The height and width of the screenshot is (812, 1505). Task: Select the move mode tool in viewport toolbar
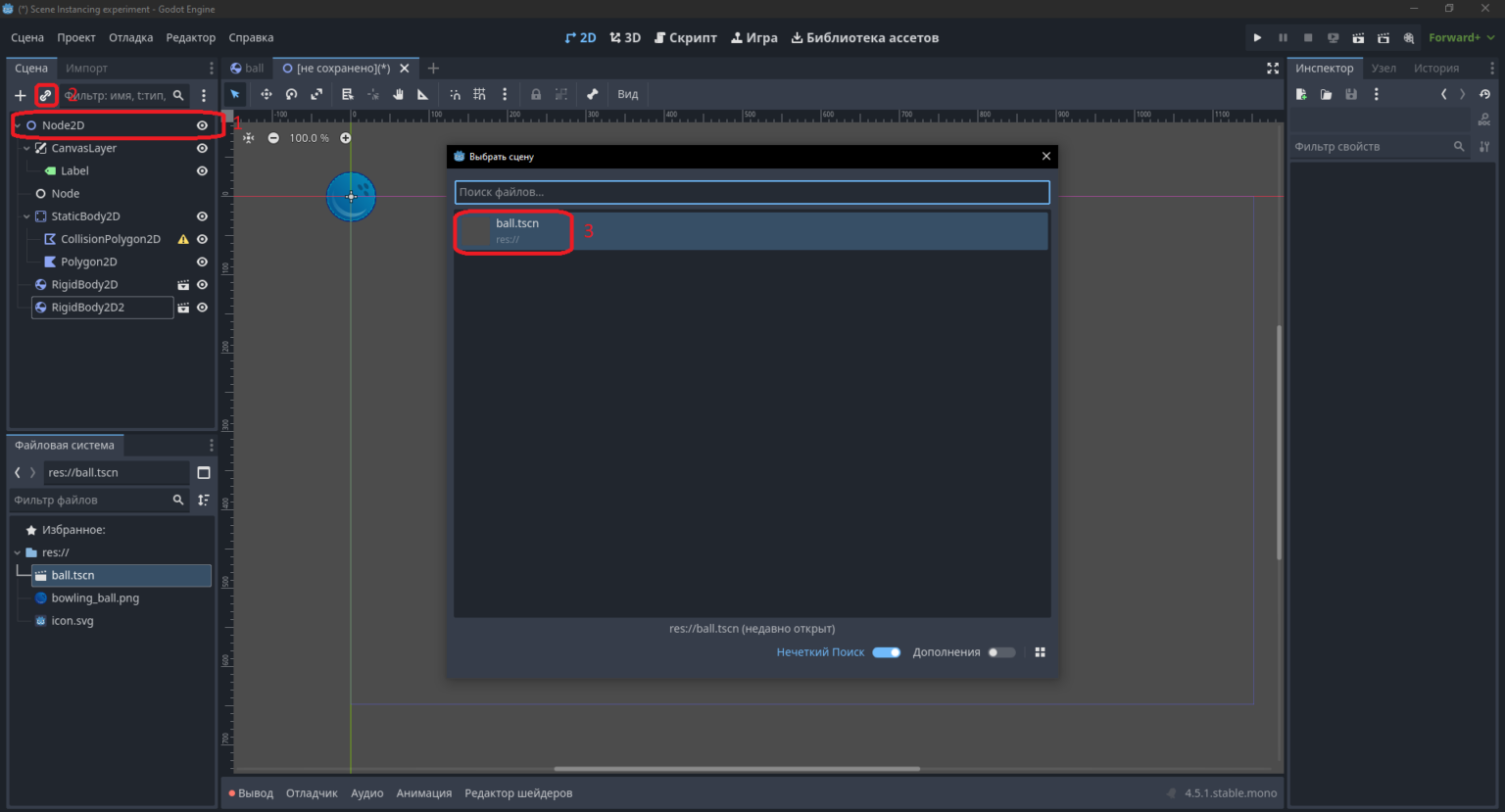pyautogui.click(x=266, y=94)
